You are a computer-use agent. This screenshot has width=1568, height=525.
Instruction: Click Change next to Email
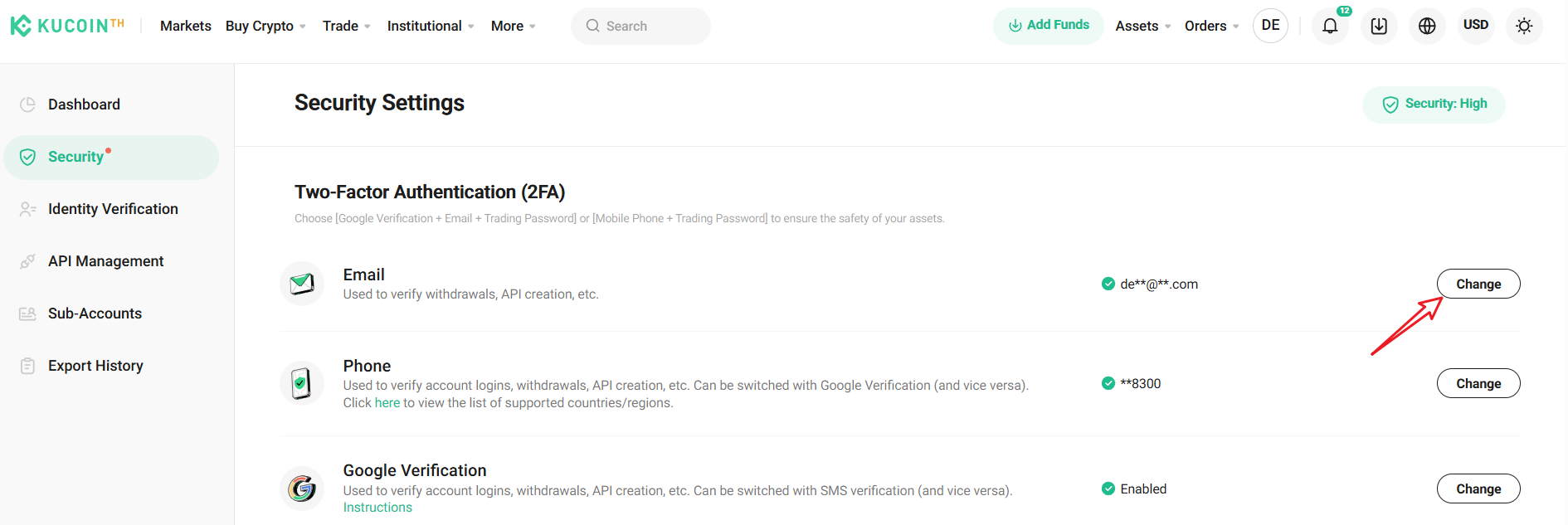tap(1478, 283)
